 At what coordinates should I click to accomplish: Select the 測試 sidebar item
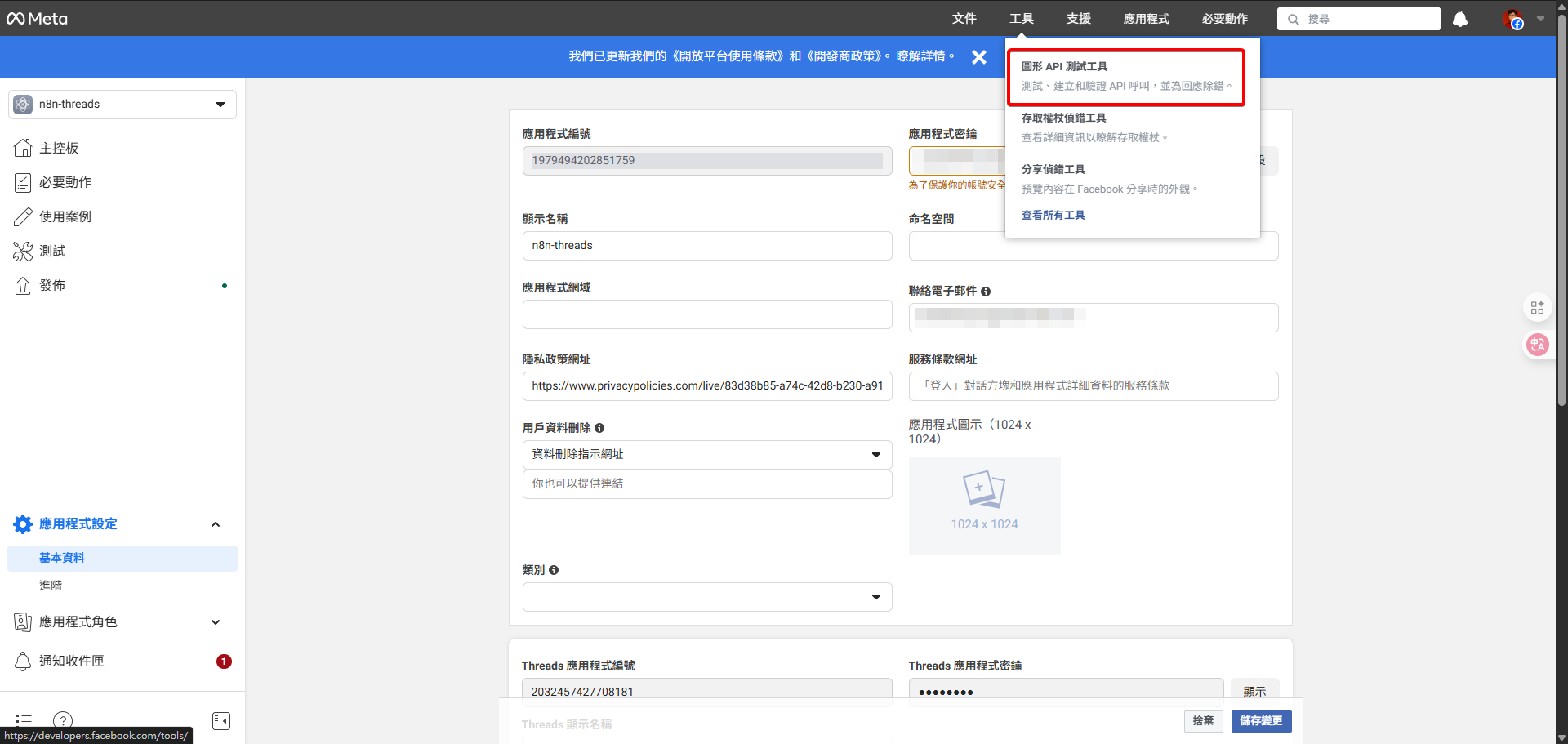[x=51, y=251]
